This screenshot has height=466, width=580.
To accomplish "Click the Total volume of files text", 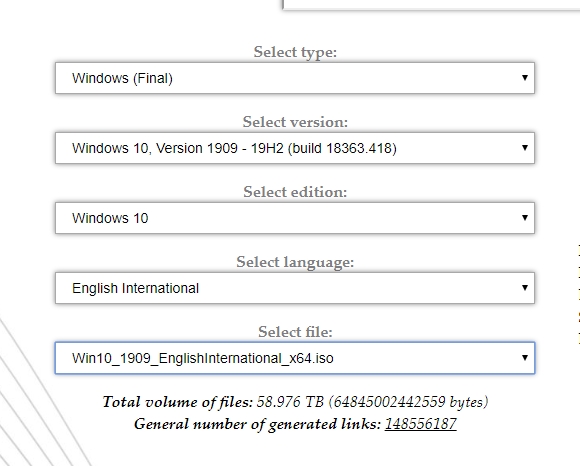I will coord(295,402).
